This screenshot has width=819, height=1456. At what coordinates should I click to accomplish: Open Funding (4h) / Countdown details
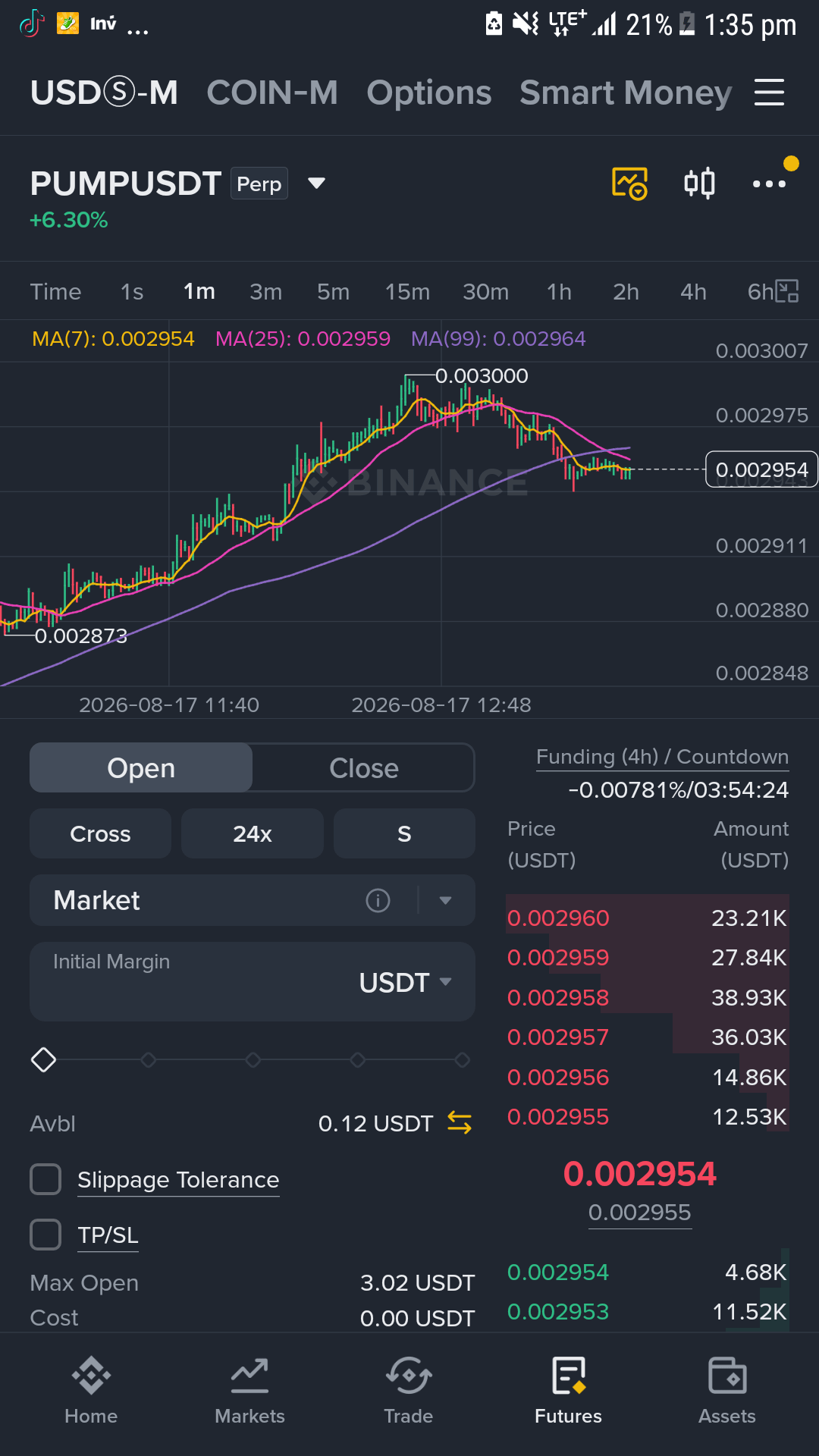coord(662,757)
